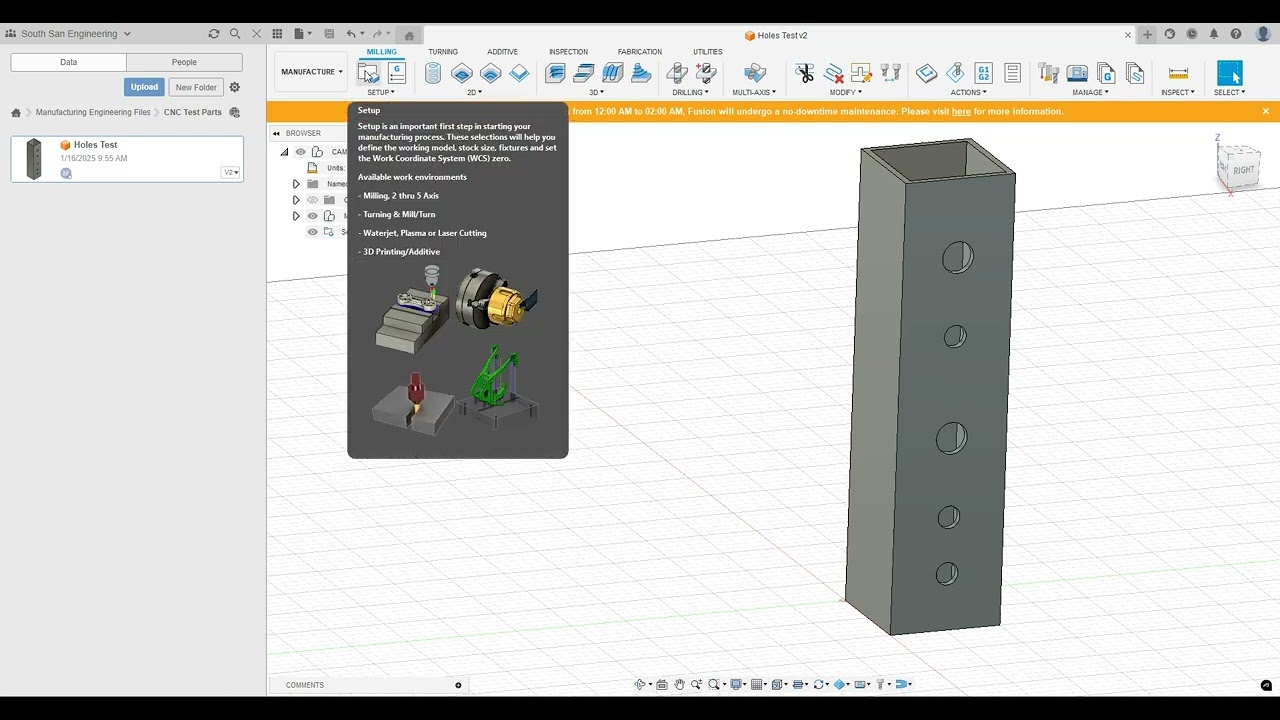
Task: Toggle the crossed-out eye in browser tree
Action: (x=312, y=200)
